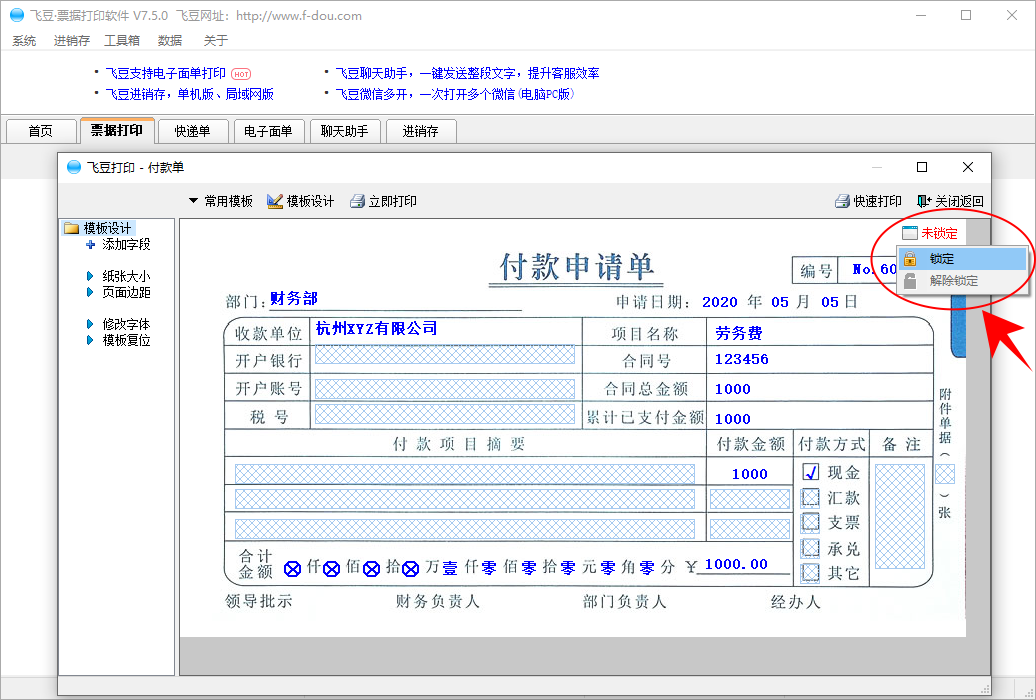Select the 模板设计 root tree node
This screenshot has width=1036, height=700.
pos(107,229)
